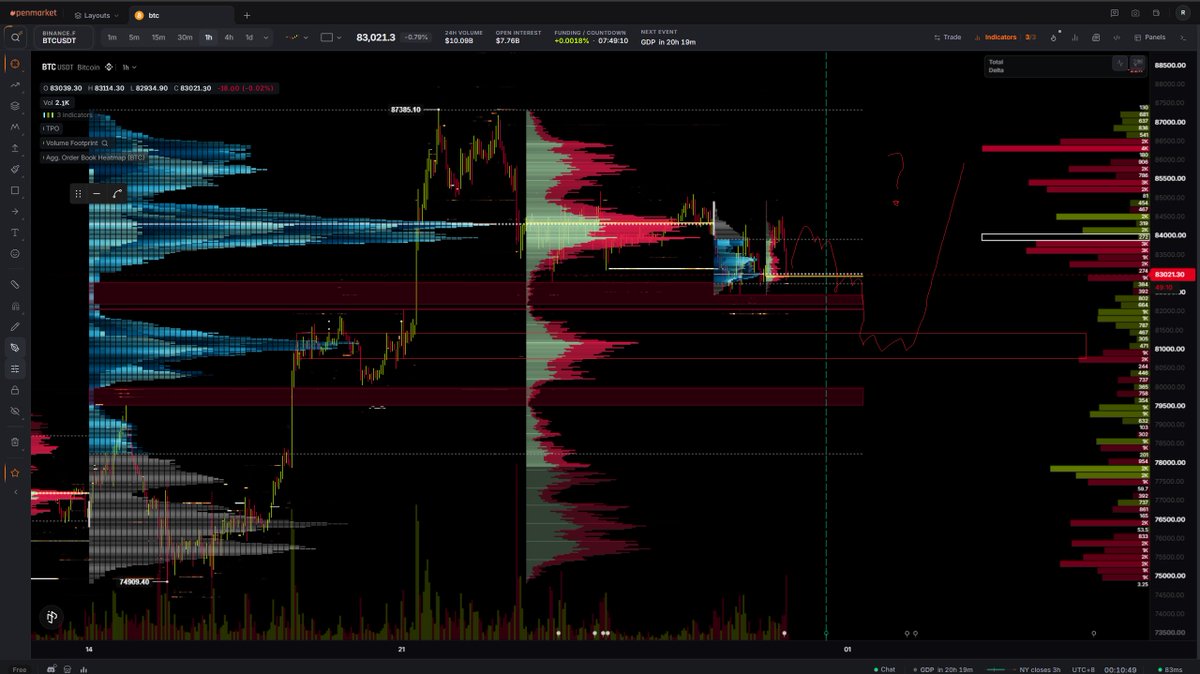The width and height of the screenshot is (1200, 674).
Task: Open the symbol search magnifier
Action: tap(15, 37)
